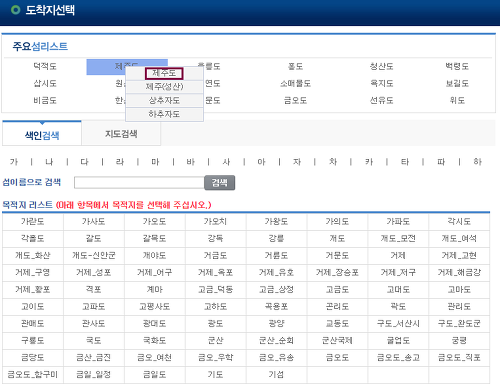Image resolution: width=500 pixels, height=384 pixels.
Task: Select destination 가란도
Action: click(33, 222)
